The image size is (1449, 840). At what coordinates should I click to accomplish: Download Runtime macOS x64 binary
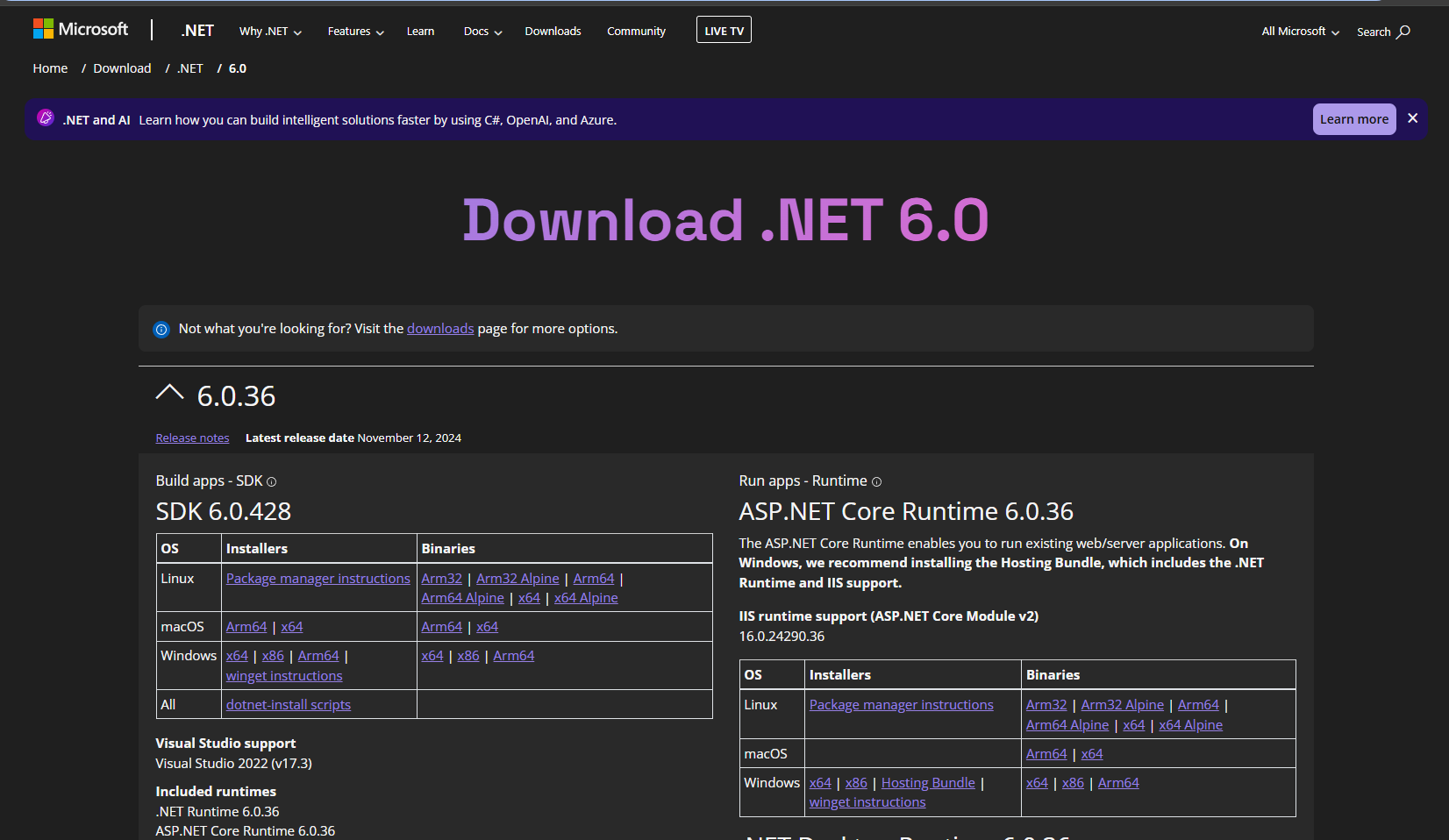[1092, 754]
